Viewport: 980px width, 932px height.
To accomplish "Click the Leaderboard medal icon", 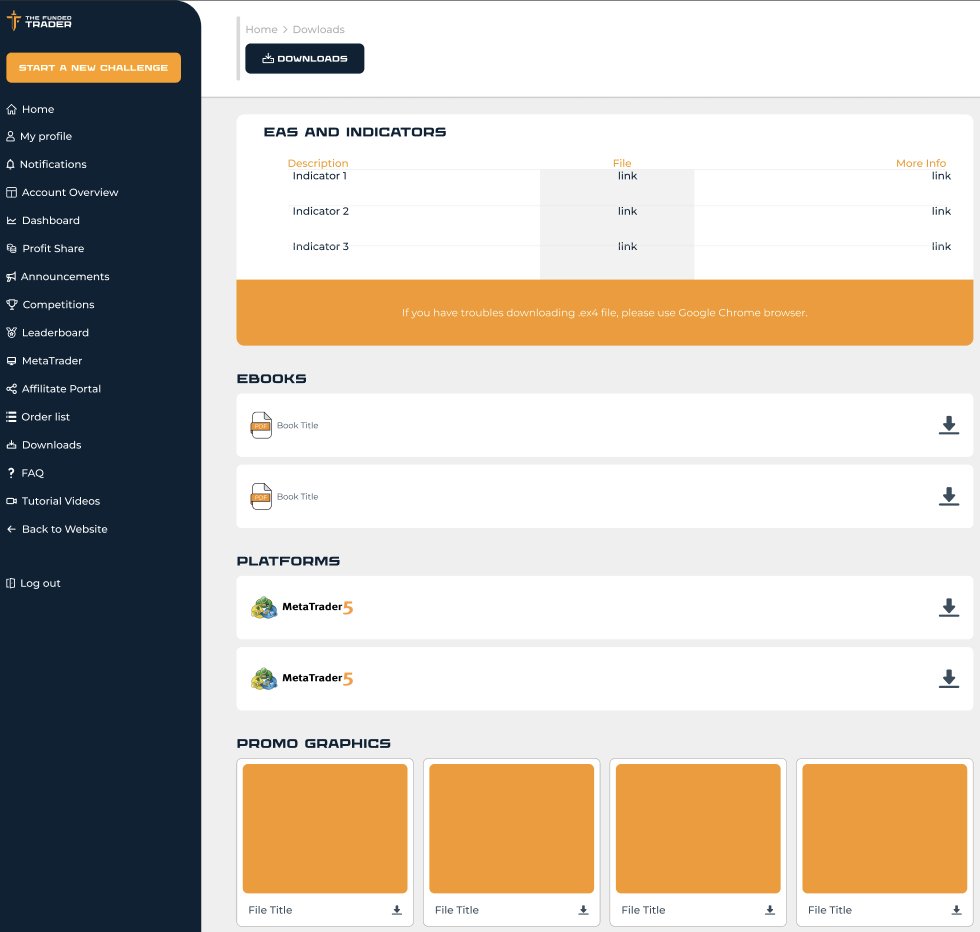I will [x=11, y=333].
